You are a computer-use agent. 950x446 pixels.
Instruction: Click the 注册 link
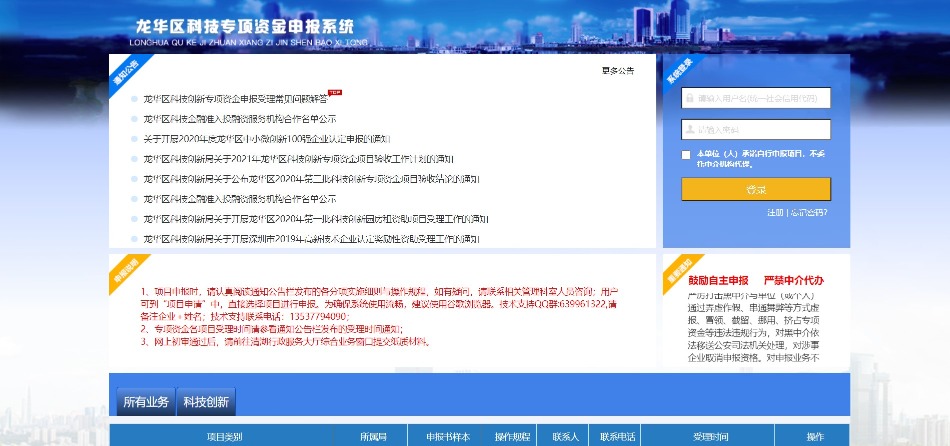coord(775,212)
